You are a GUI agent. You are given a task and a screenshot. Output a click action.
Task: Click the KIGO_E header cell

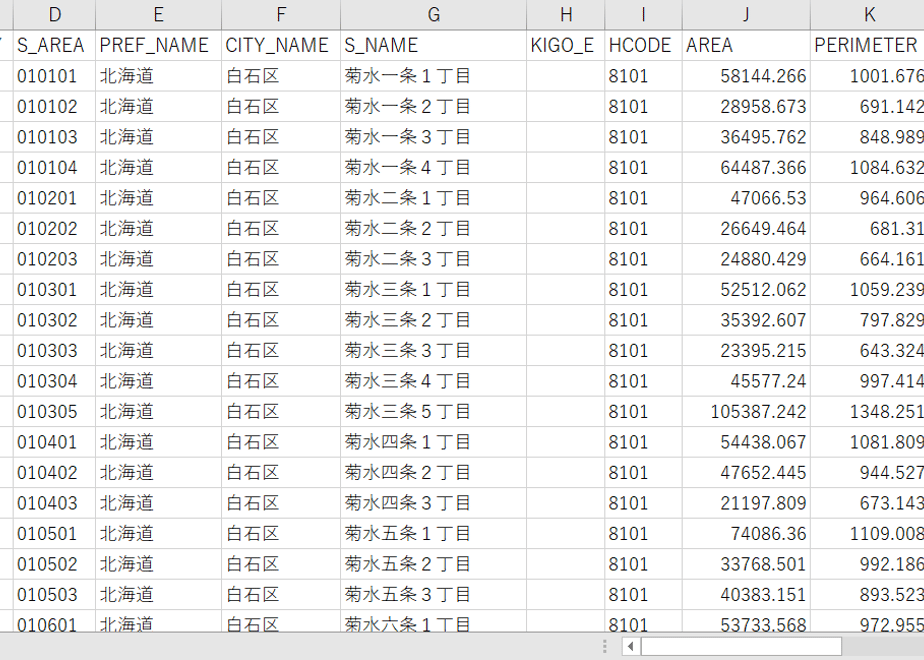click(x=566, y=45)
